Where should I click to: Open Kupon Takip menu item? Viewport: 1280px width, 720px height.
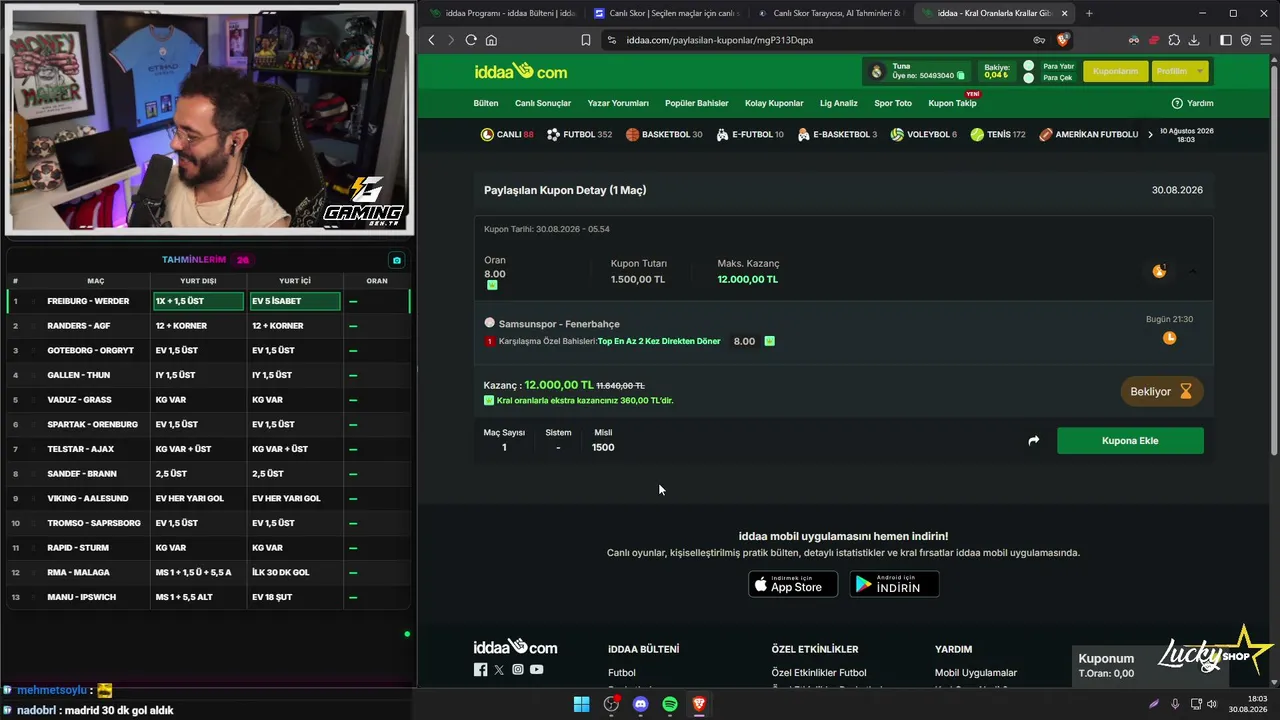952,103
